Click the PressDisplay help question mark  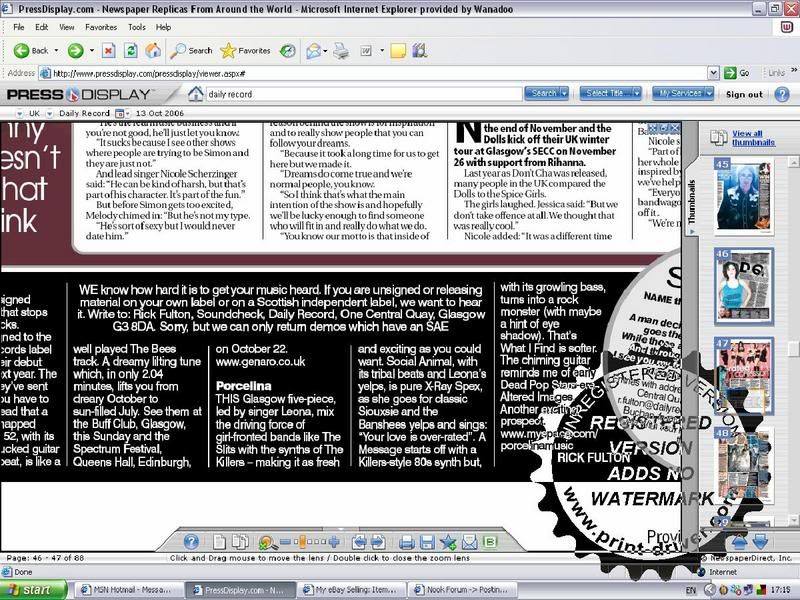coord(782,94)
